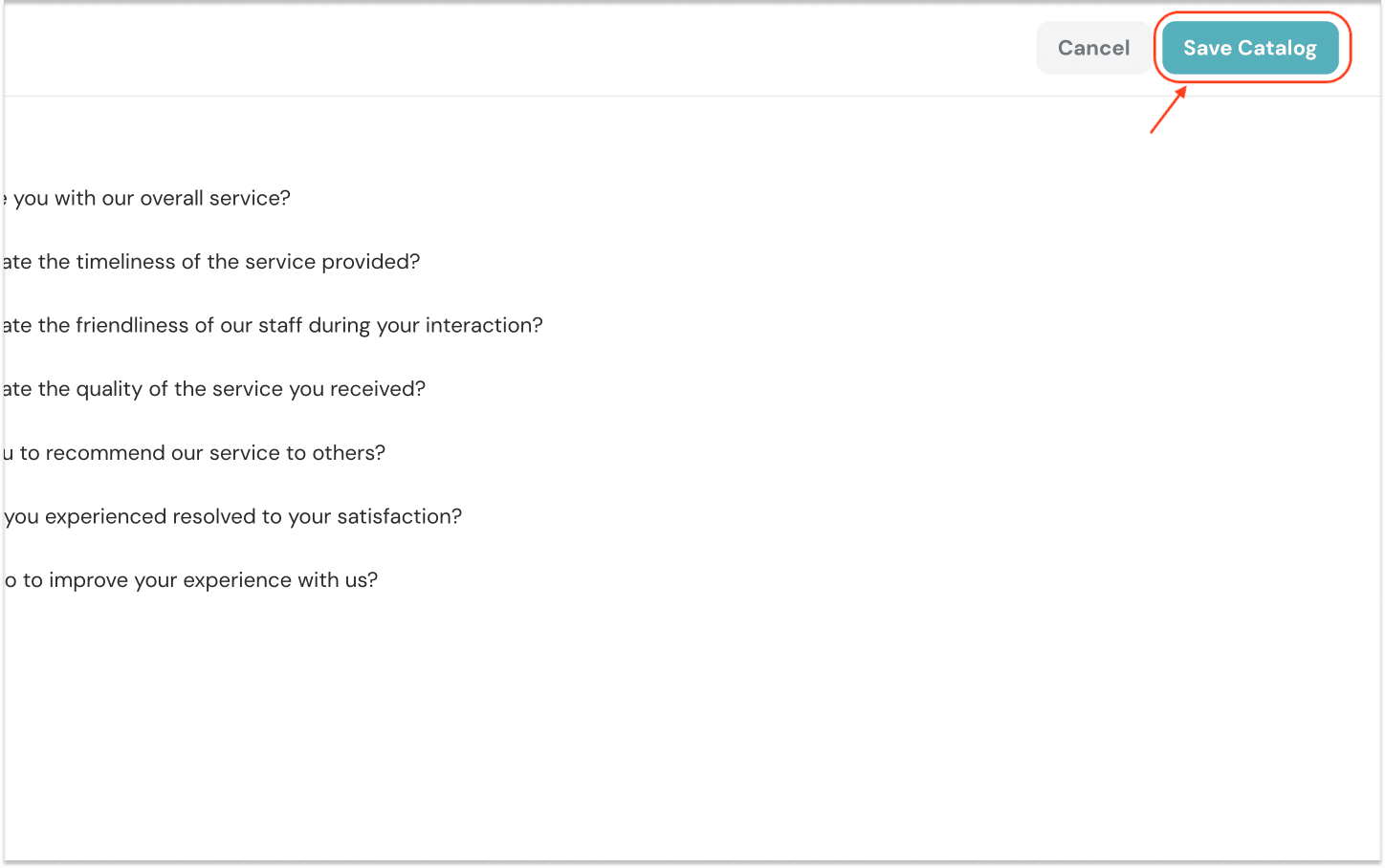The image size is (1385, 868).
Task: Click the red arrow pointing at Save Catalog
Action: 1167,111
